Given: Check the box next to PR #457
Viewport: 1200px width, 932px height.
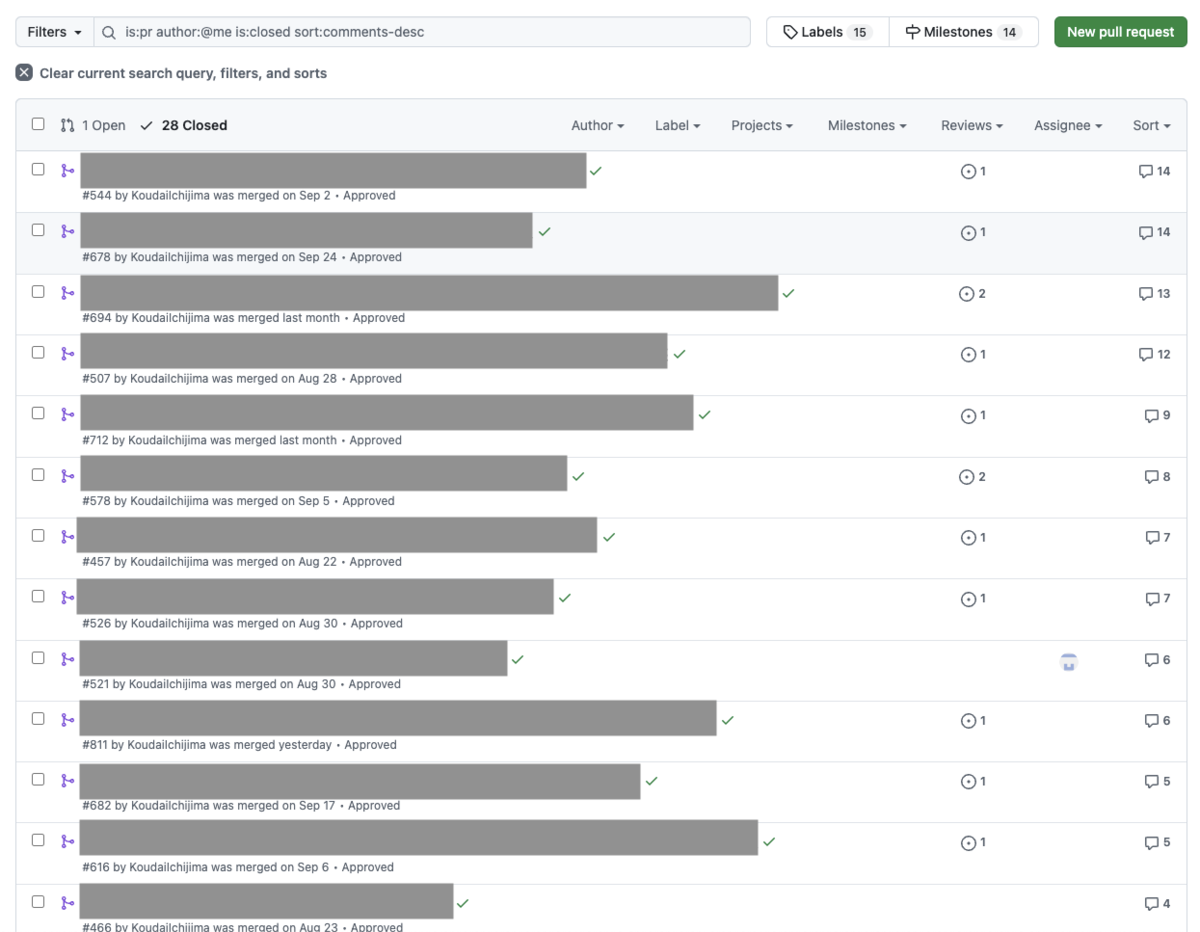Looking at the screenshot, I should point(38,535).
